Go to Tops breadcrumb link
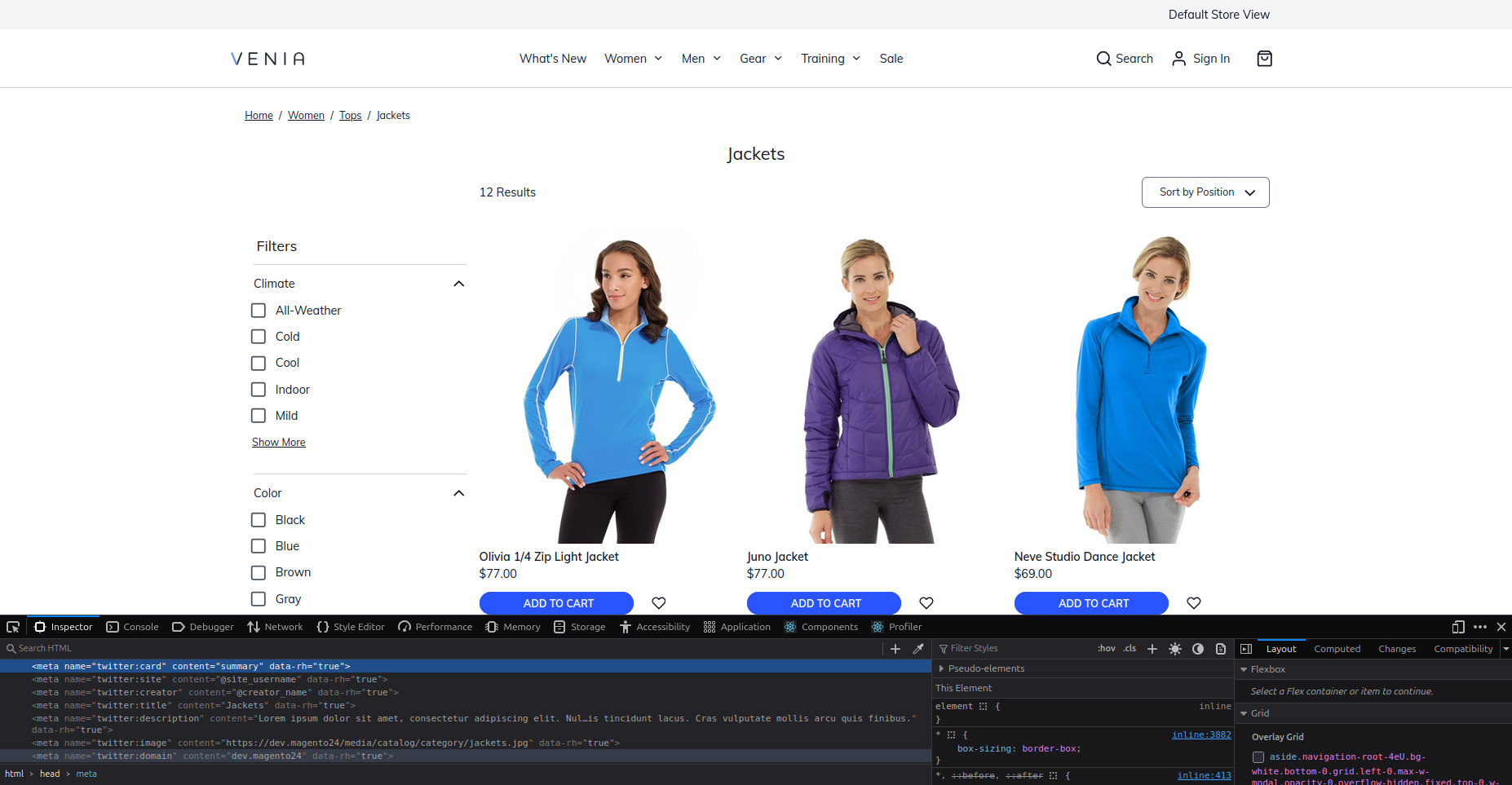Image resolution: width=1512 pixels, height=785 pixels. tap(351, 116)
